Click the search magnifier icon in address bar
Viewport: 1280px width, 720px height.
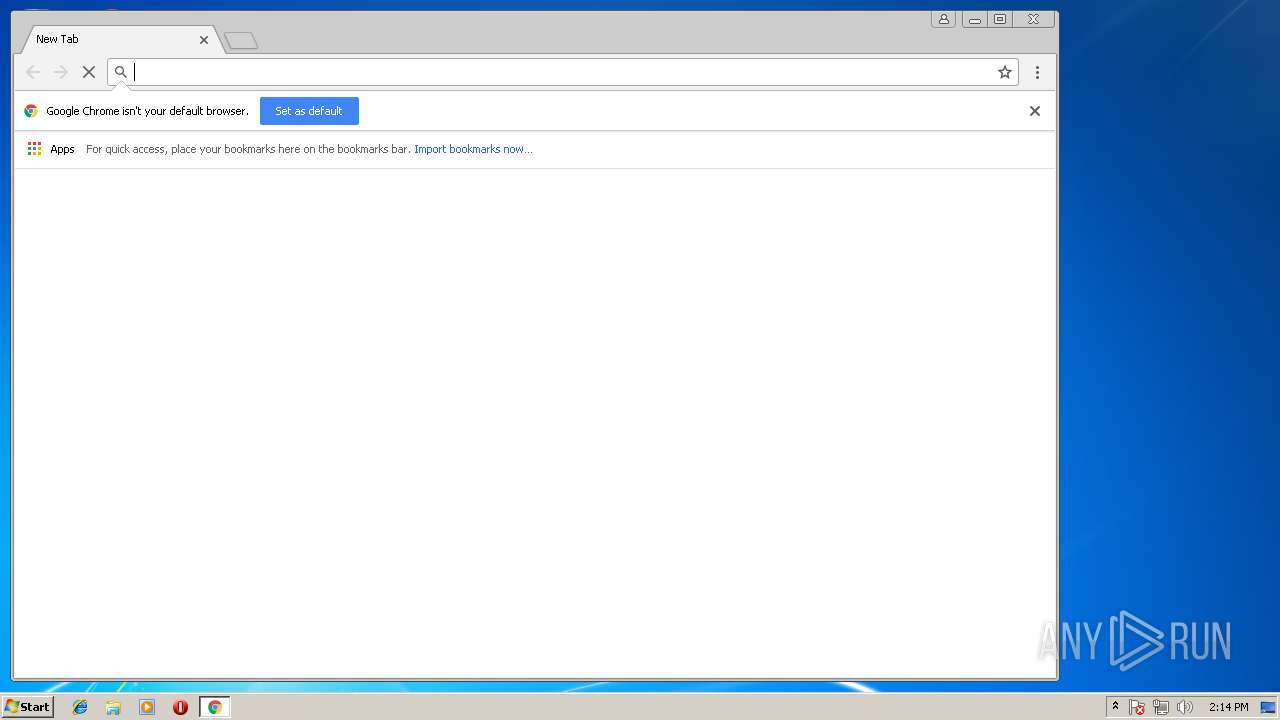point(121,72)
